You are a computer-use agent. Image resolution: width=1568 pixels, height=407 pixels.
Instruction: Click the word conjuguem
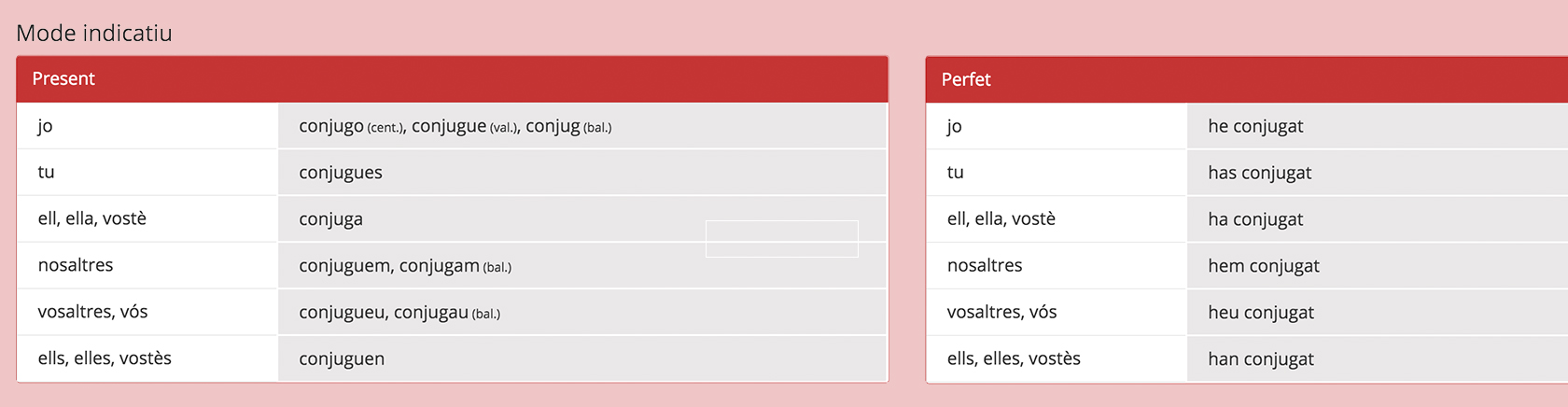[344, 266]
